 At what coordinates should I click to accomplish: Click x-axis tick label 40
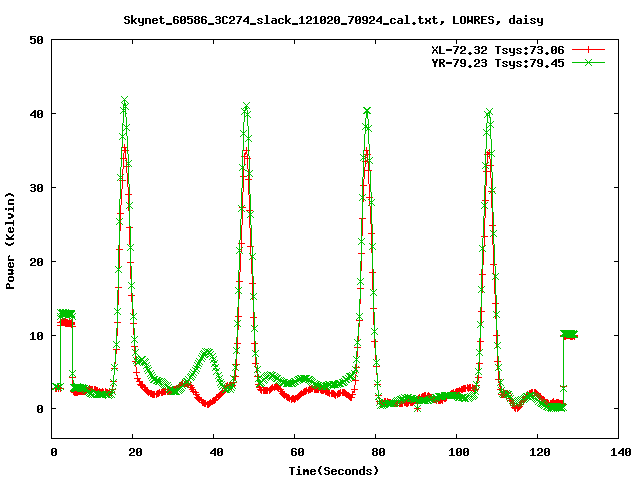(216, 452)
